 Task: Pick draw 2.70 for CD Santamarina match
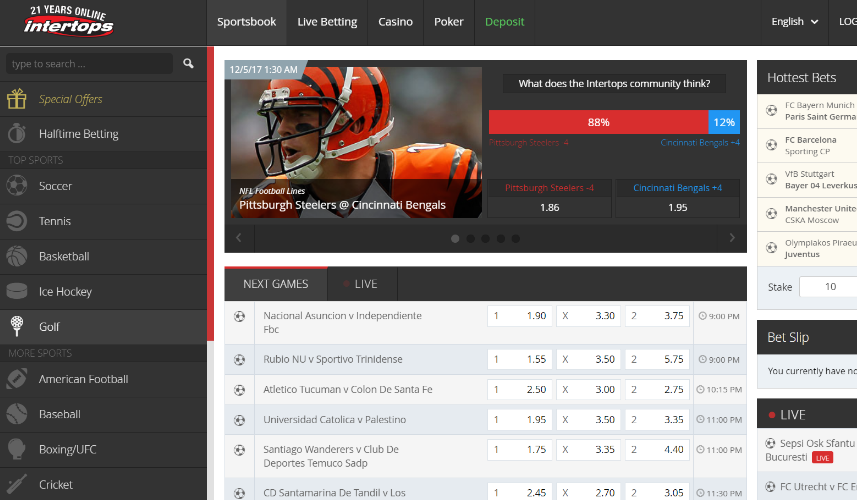[588, 492]
